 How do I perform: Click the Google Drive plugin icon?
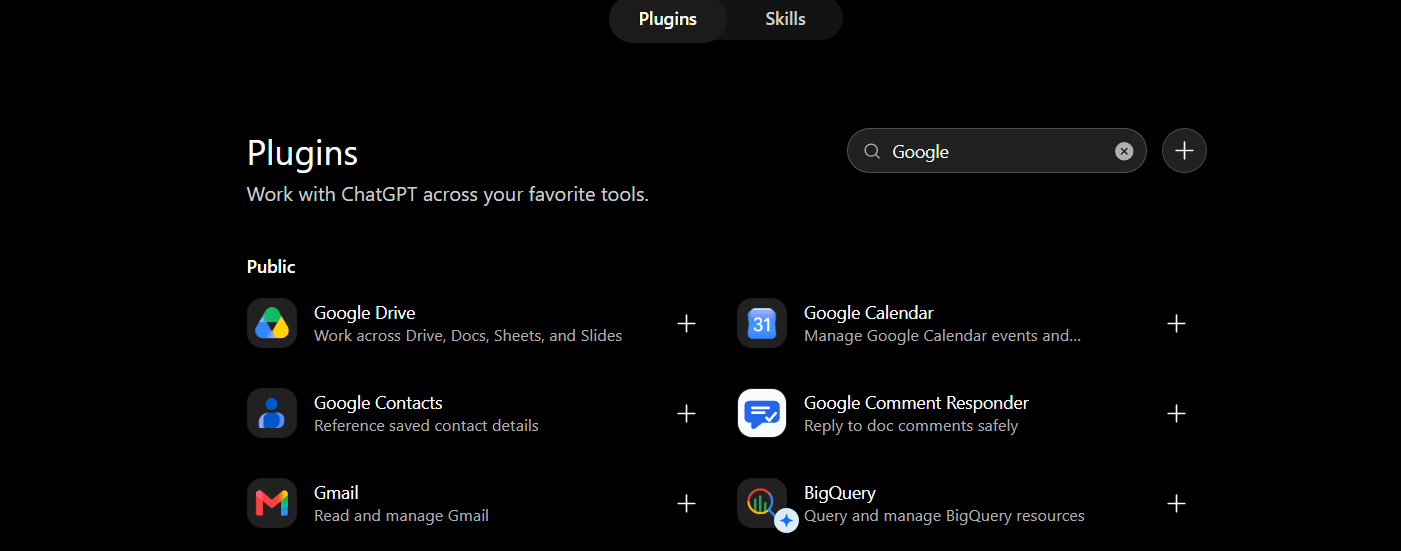[x=272, y=323]
